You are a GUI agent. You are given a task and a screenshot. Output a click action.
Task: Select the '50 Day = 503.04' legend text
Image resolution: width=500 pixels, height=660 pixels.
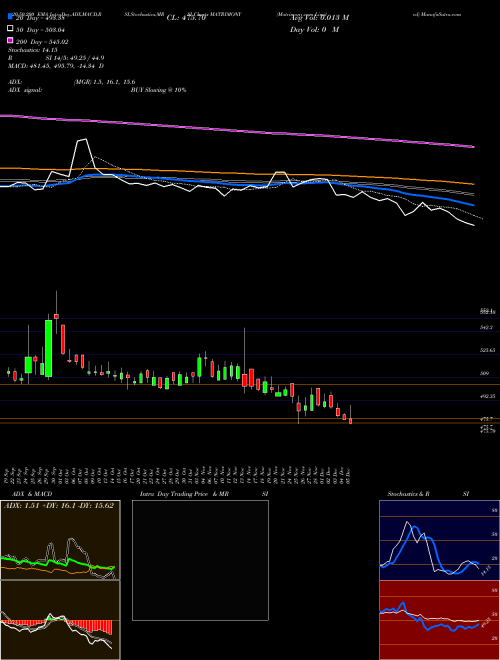point(41,29)
